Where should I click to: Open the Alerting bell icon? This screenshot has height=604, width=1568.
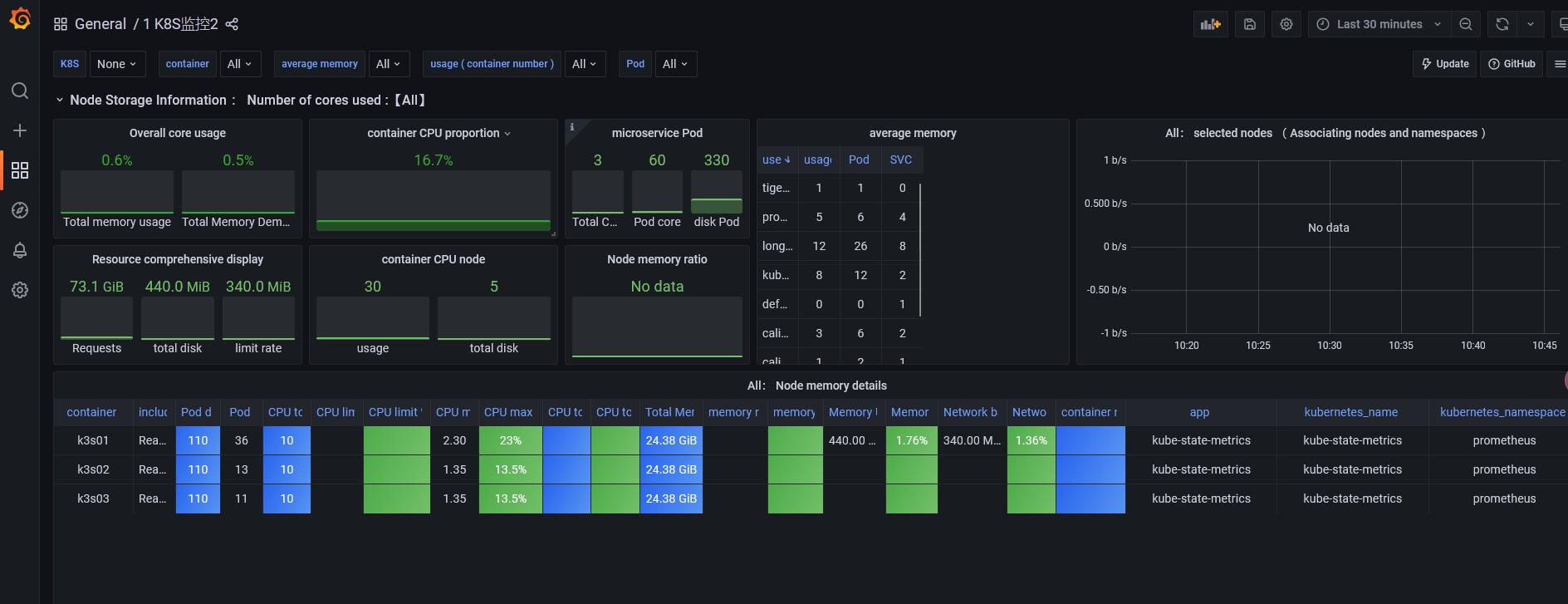tap(20, 250)
